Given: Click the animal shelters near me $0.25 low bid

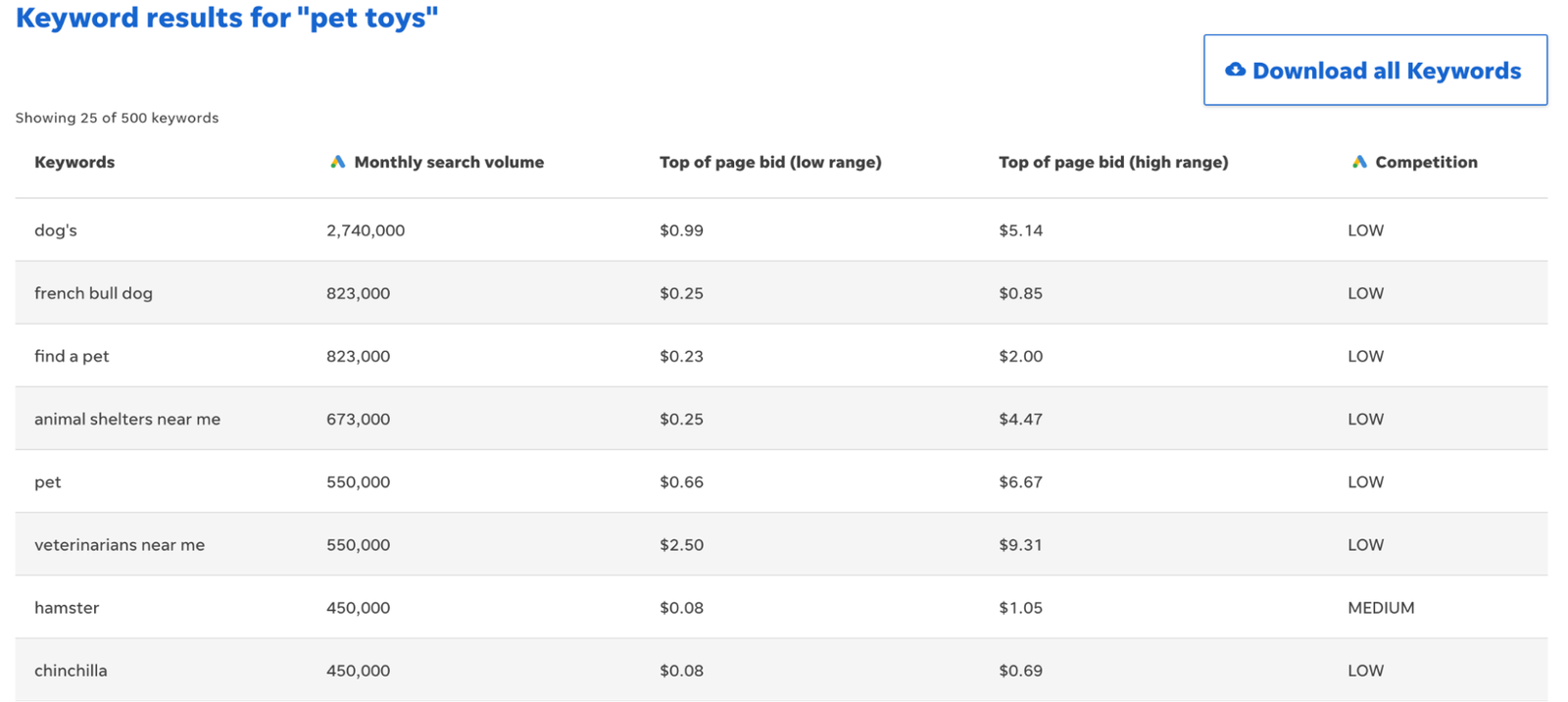Looking at the screenshot, I should click(681, 419).
